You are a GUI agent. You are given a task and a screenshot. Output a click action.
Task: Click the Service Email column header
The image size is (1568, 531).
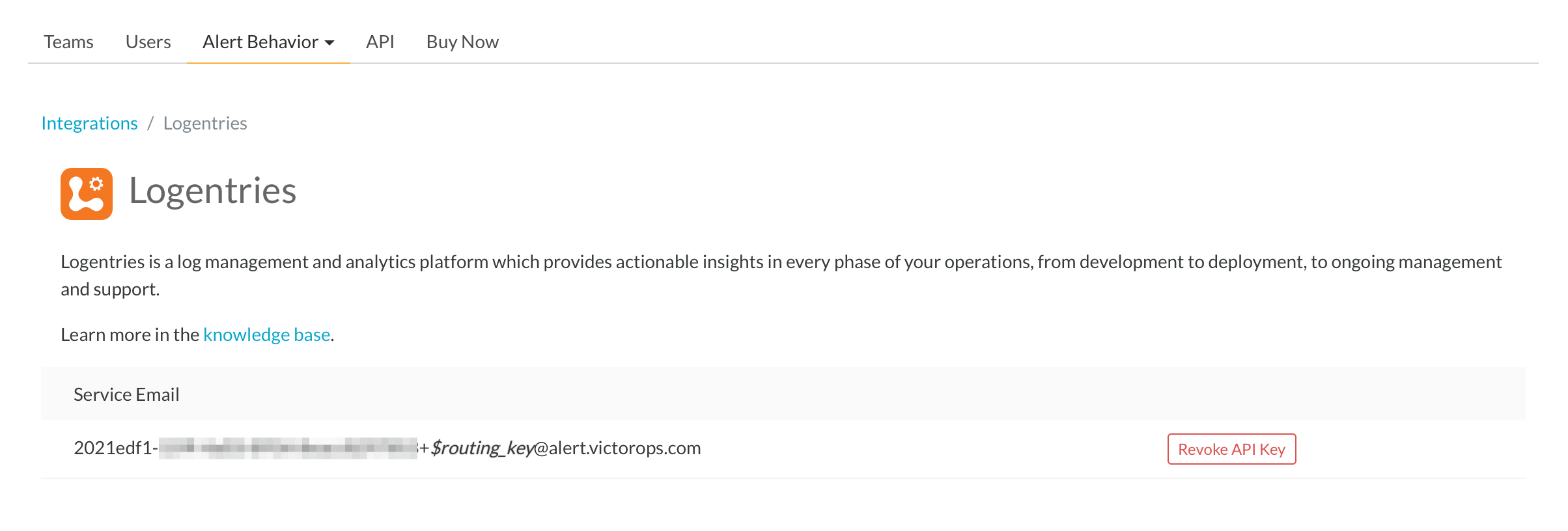pos(126,394)
